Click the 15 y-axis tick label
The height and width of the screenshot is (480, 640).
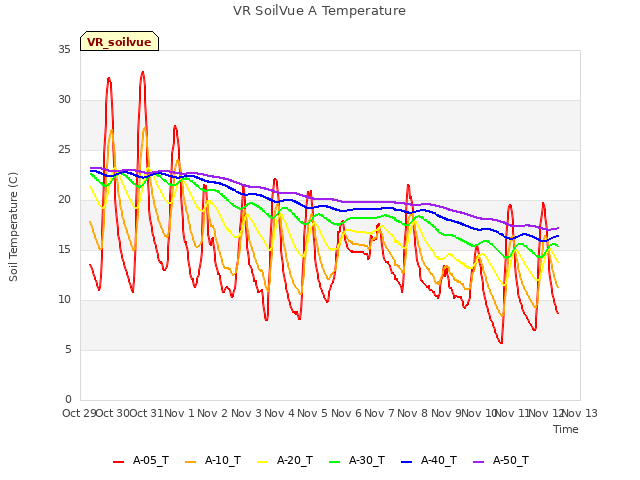64,250
